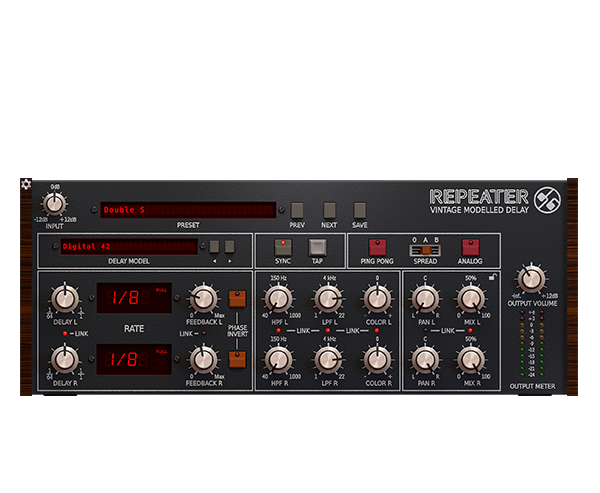Toggle the LPF link LED
This screenshot has height=493, width=600.
328,330
